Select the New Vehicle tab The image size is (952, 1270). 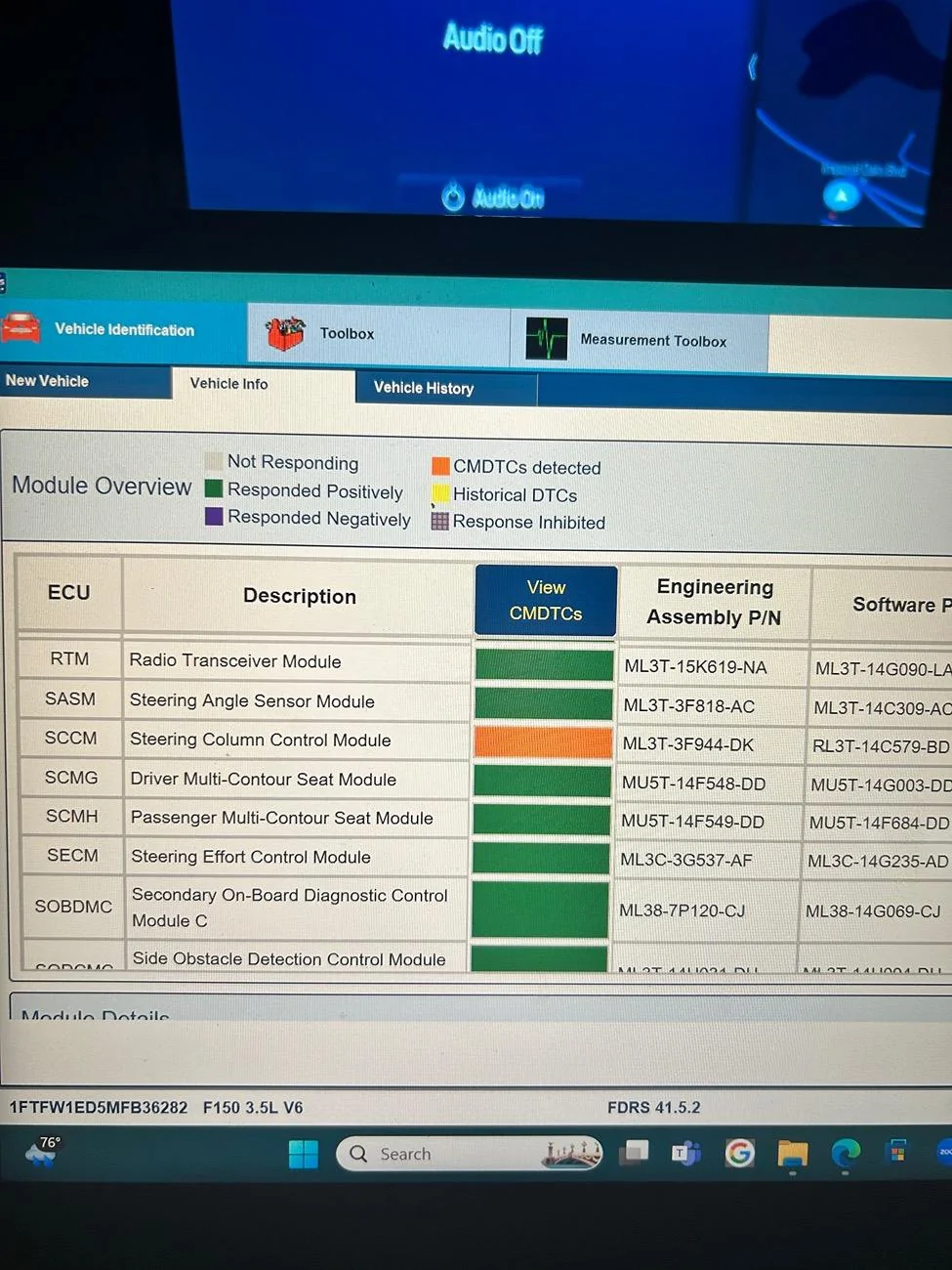[48, 381]
